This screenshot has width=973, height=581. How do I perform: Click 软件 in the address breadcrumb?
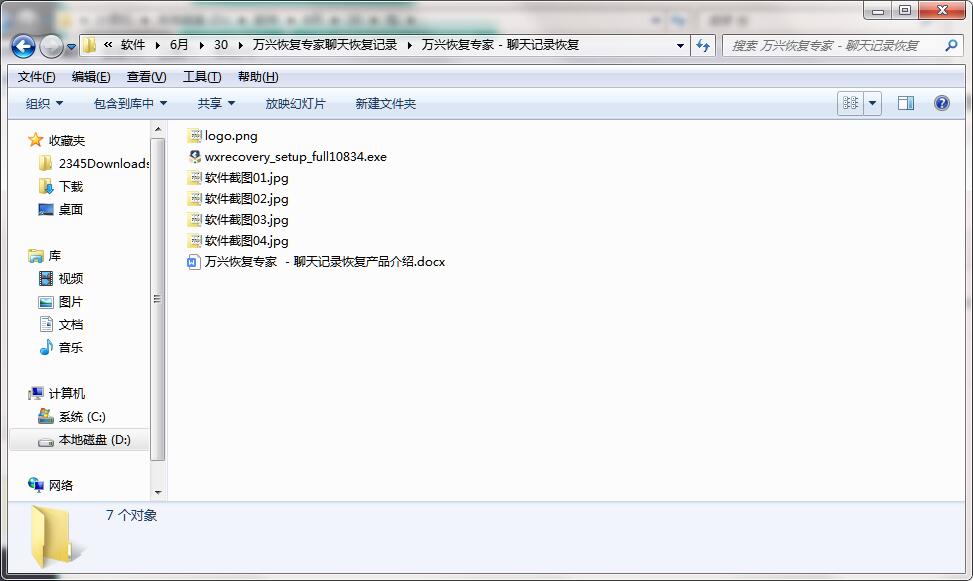coord(133,45)
